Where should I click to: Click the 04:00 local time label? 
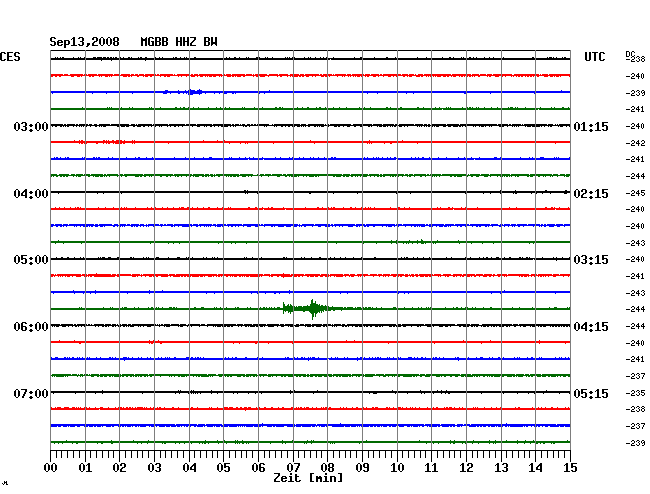point(31,194)
